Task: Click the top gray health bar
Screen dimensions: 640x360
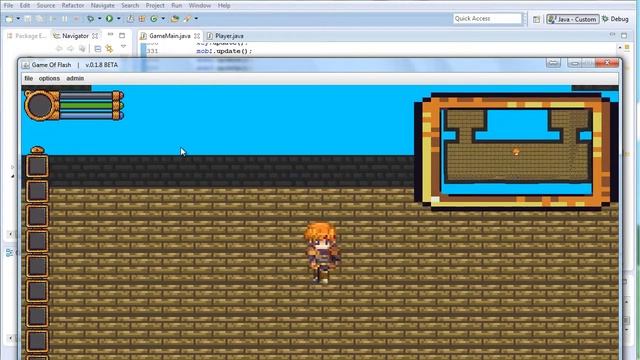Action: coord(88,96)
